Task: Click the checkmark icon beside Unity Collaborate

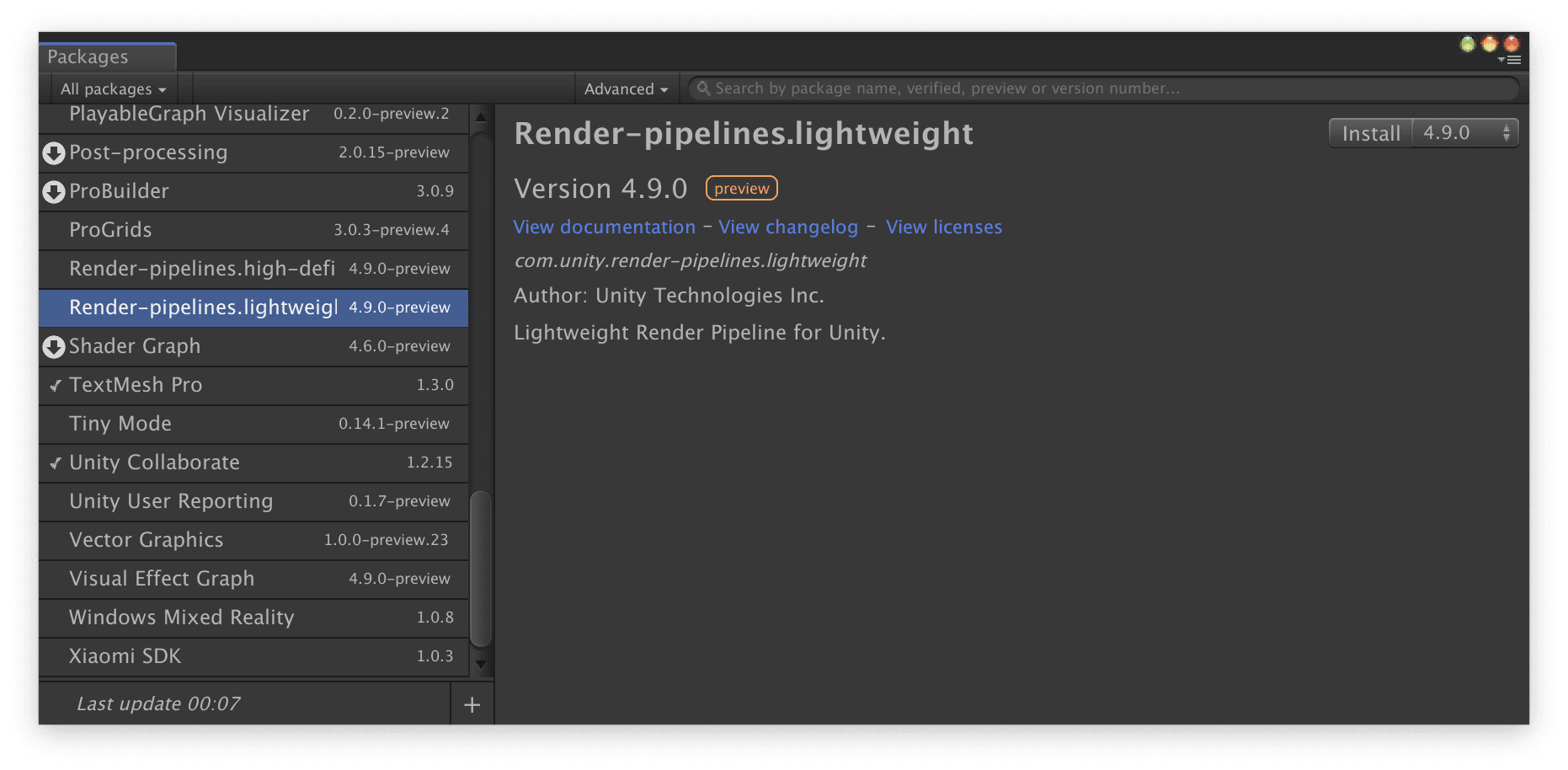Action: tap(56, 463)
